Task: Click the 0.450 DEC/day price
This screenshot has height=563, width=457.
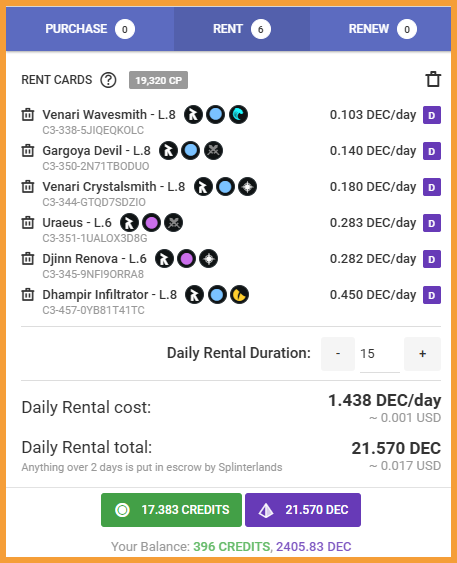Action: tap(373, 295)
